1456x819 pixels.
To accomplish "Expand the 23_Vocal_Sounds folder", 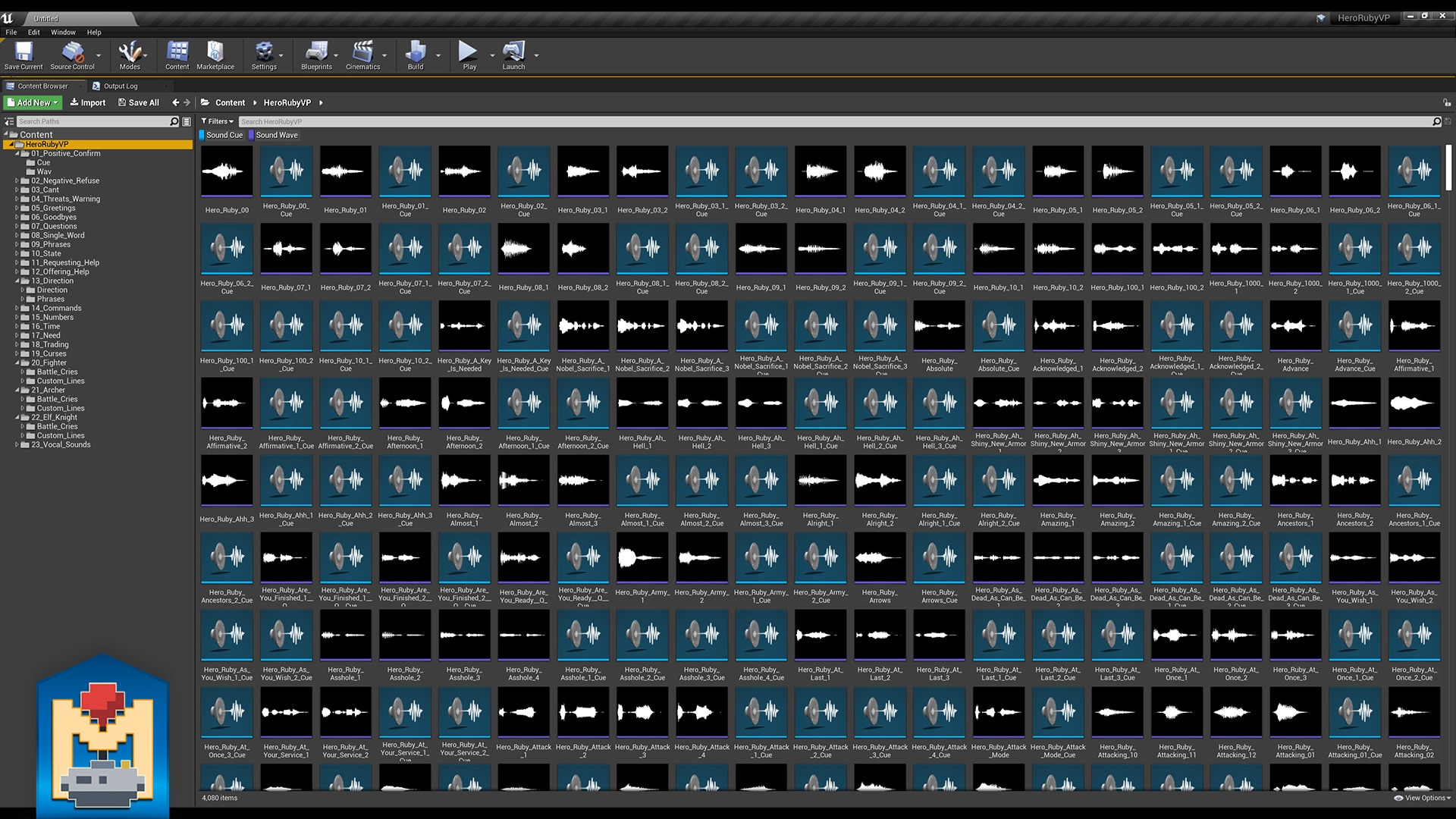I will [17, 444].
